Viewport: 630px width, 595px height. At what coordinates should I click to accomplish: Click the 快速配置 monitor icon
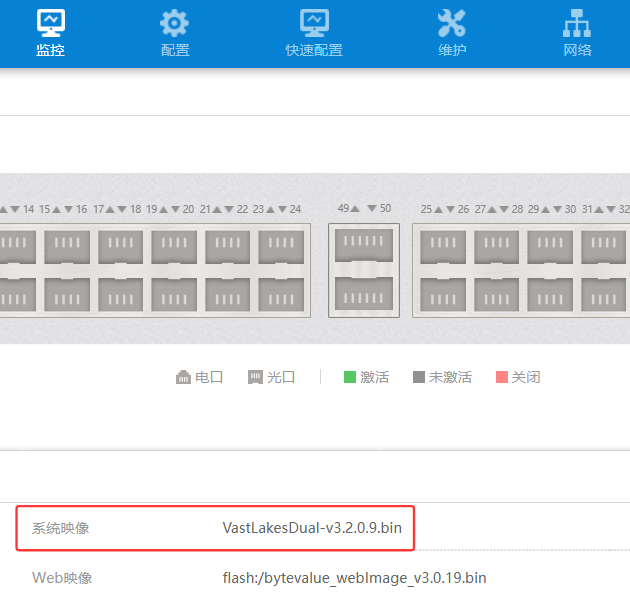click(314, 23)
